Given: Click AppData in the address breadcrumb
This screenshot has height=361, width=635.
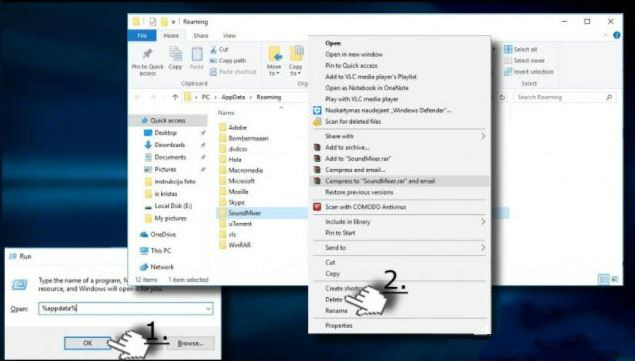Looking at the screenshot, I should coord(233,97).
